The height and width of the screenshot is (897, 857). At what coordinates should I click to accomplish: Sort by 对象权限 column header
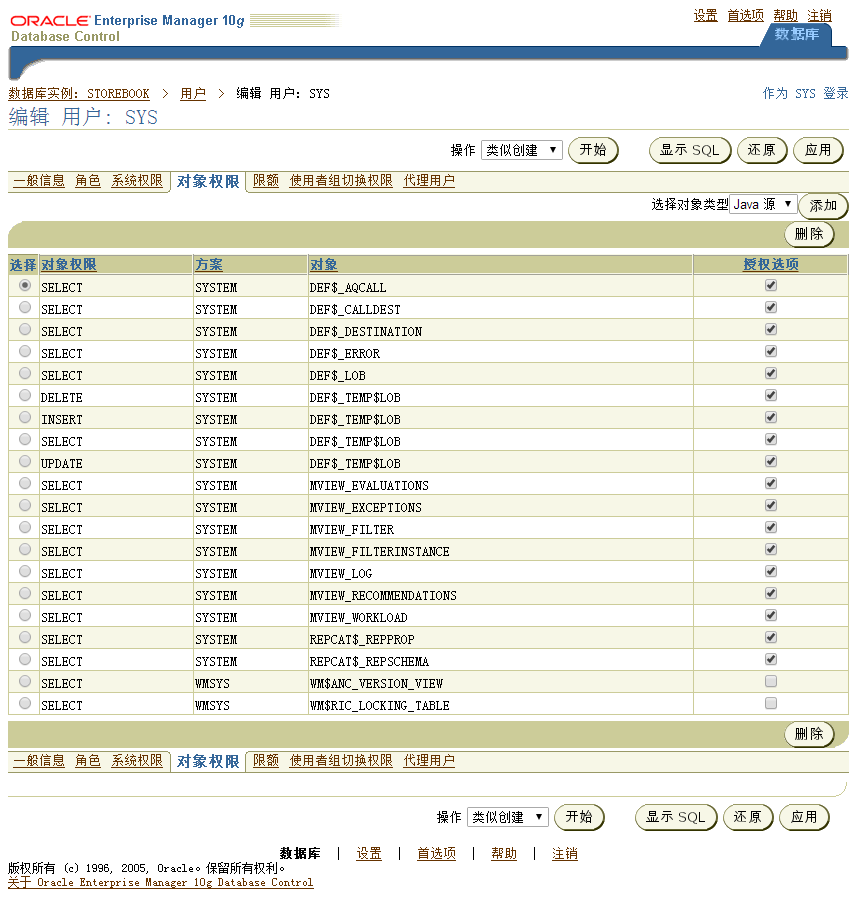69,264
